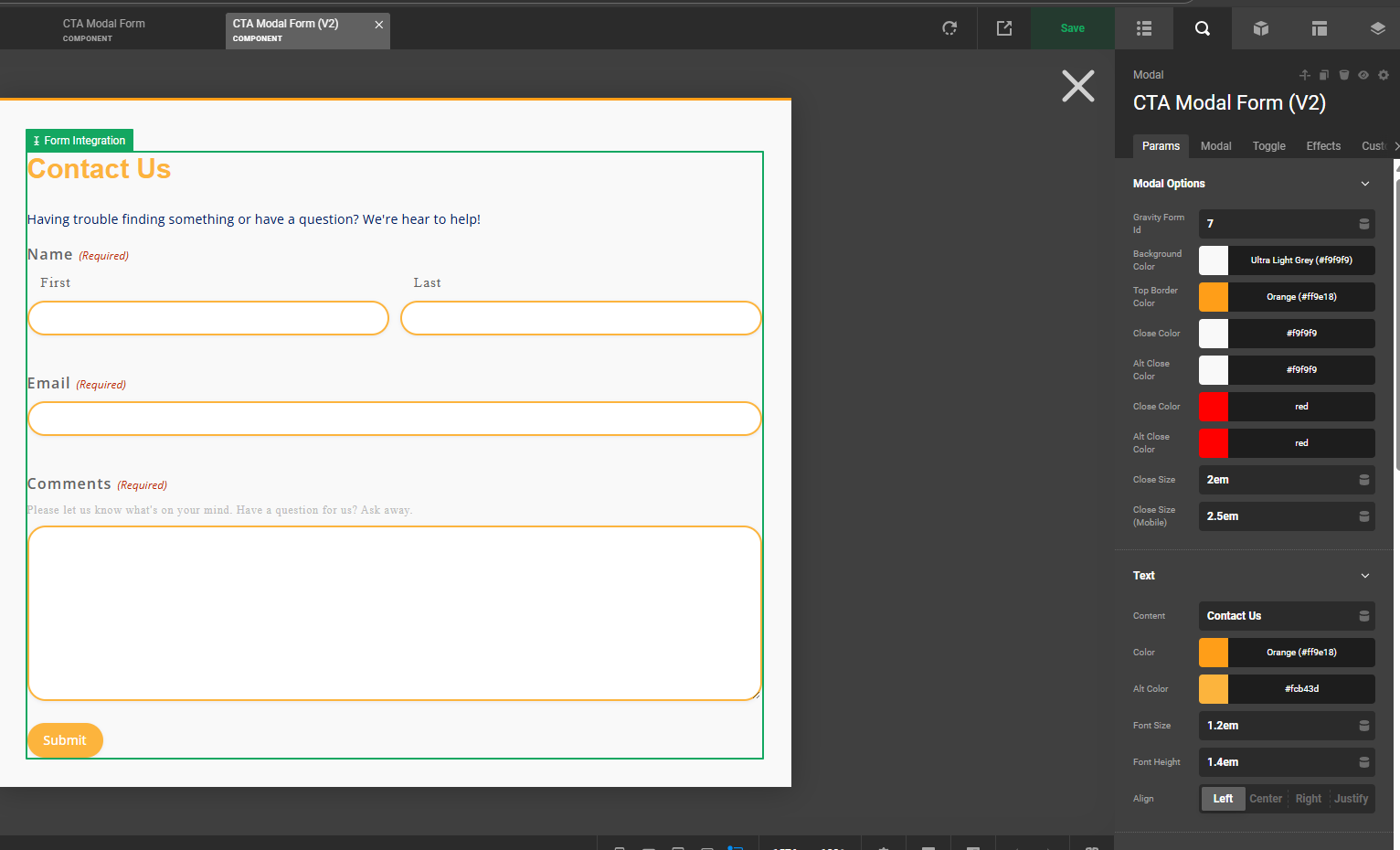Duplicate the Modal element using copy icon
Image resolution: width=1400 pixels, height=850 pixels.
(1324, 75)
